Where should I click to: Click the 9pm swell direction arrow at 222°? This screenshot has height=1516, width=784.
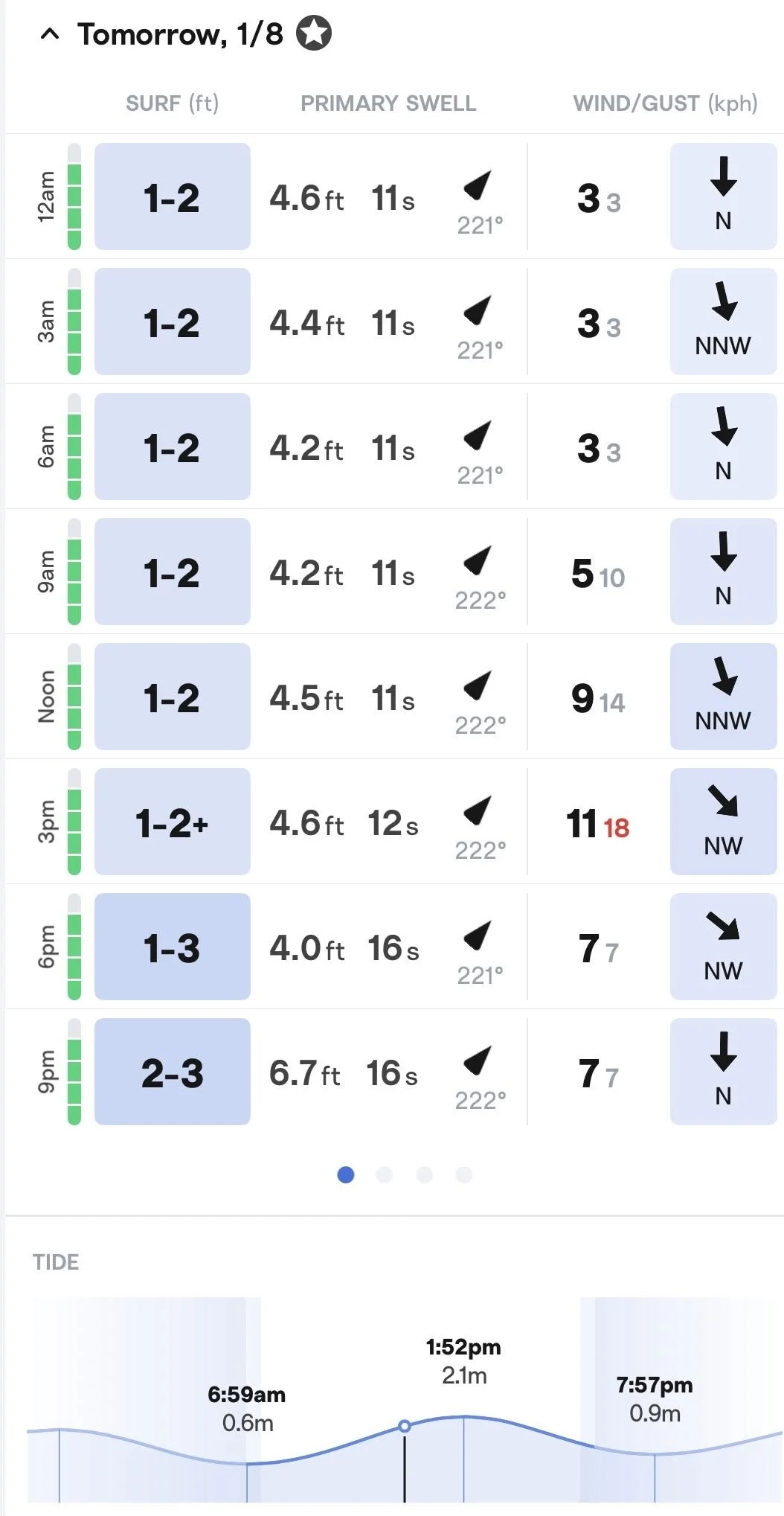tap(478, 1061)
